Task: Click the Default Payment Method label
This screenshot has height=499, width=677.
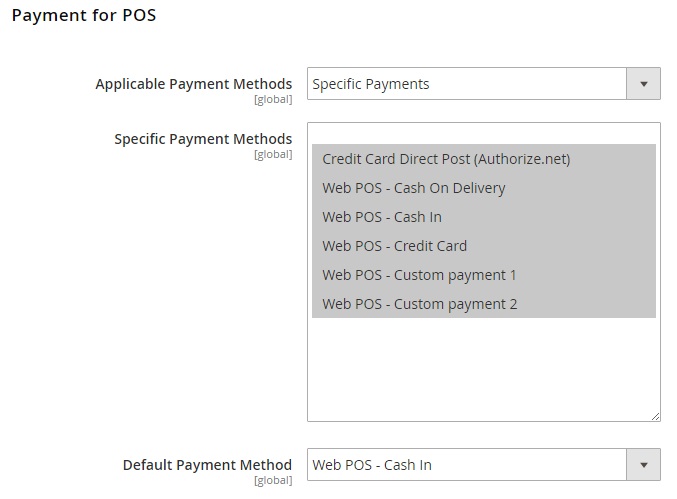Action: pyautogui.click(x=207, y=465)
